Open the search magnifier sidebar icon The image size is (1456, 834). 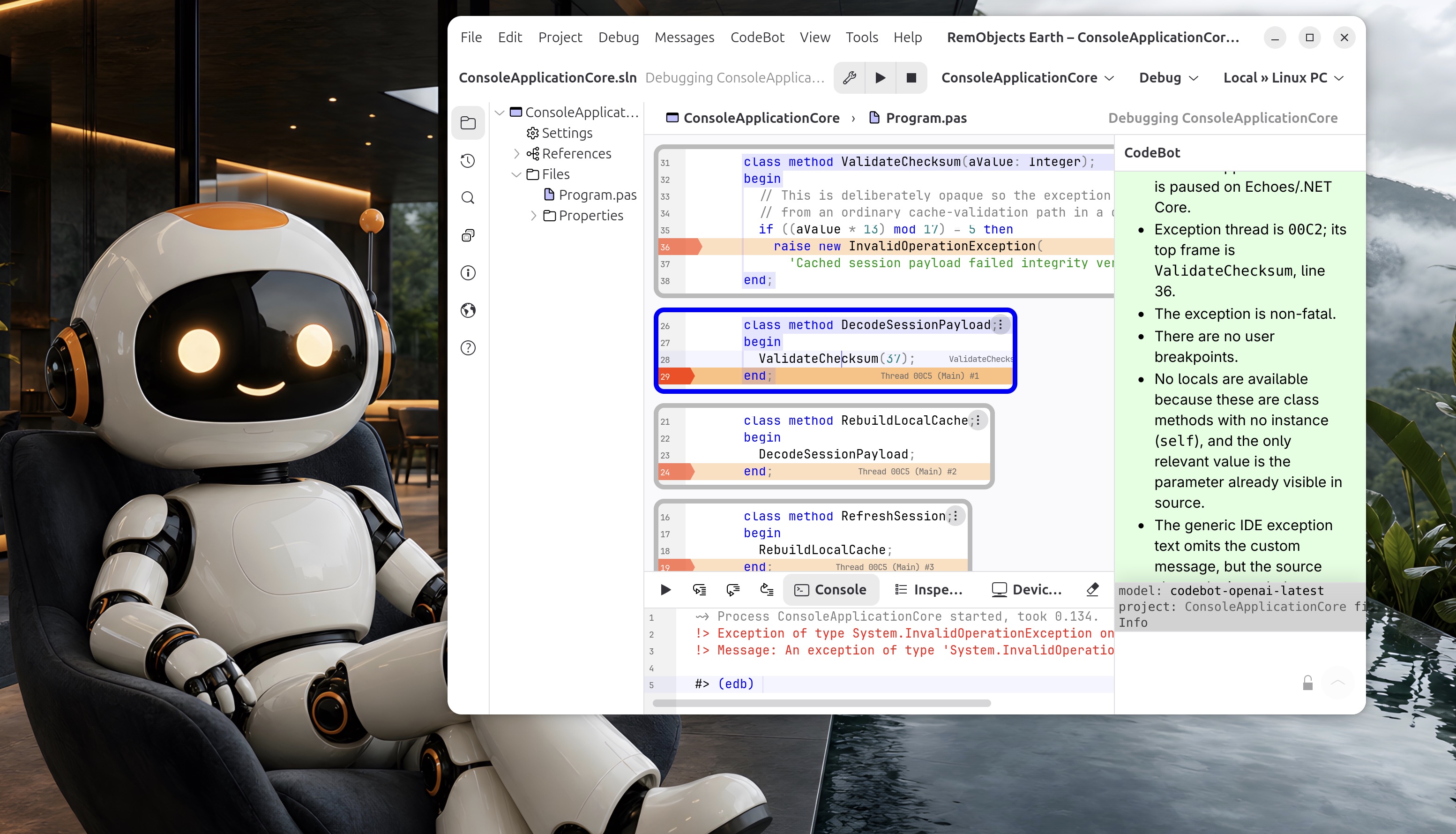[x=468, y=198]
